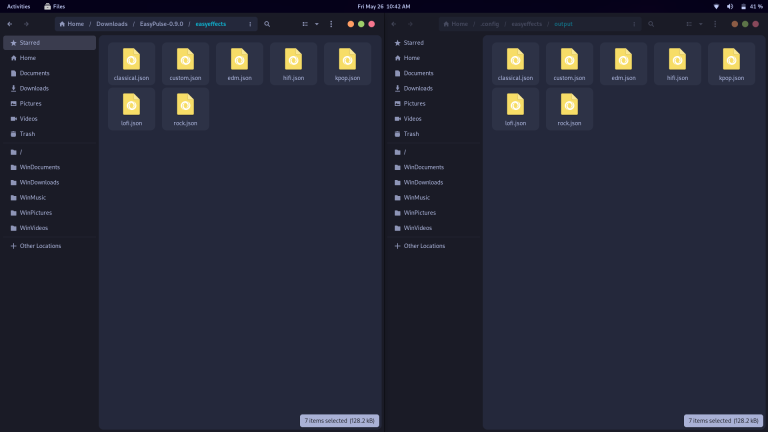Open WinMusic in the right window sidebar
The image size is (768, 432).
point(417,198)
